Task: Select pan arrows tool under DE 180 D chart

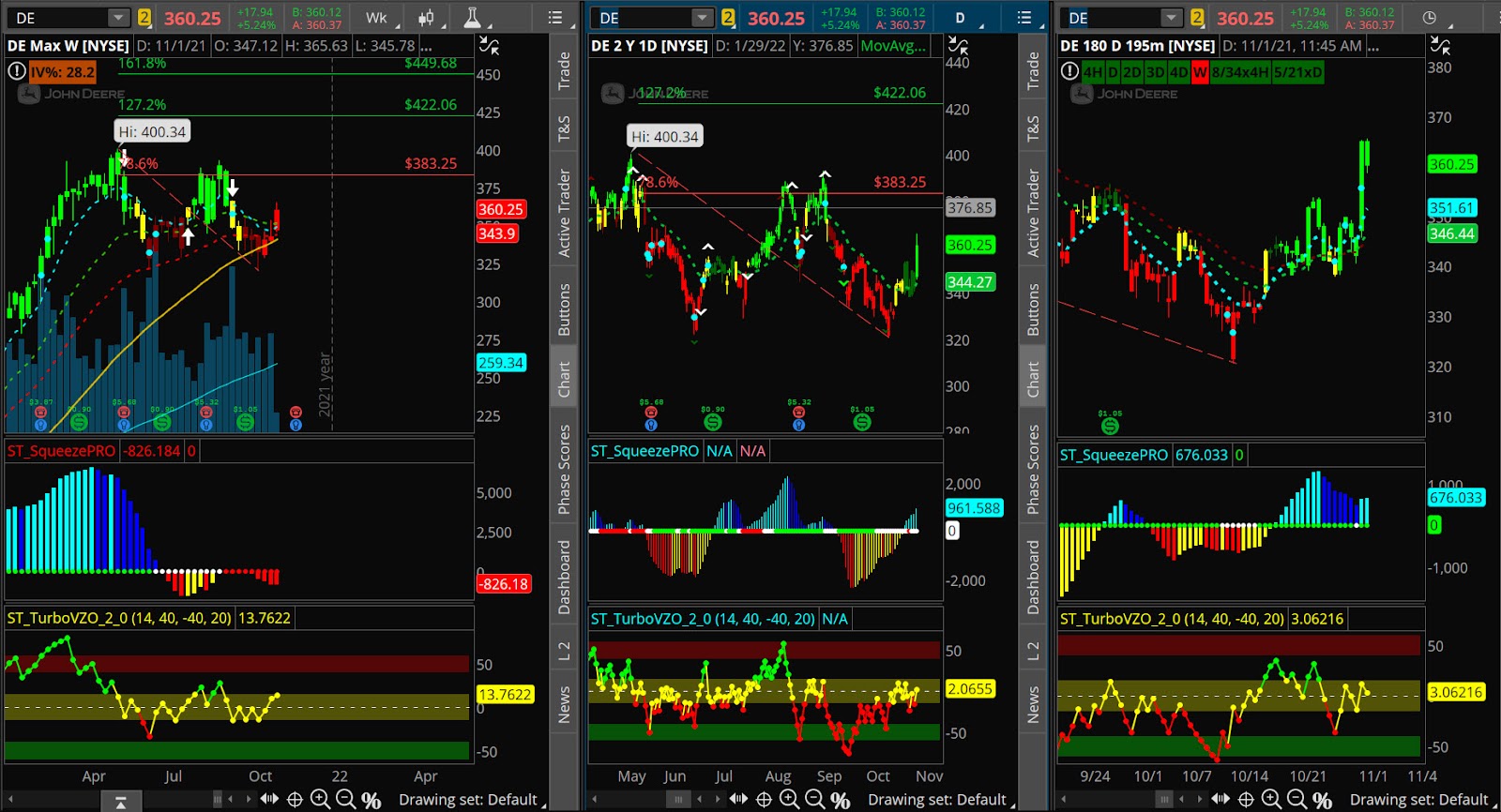Action: coord(1221,800)
